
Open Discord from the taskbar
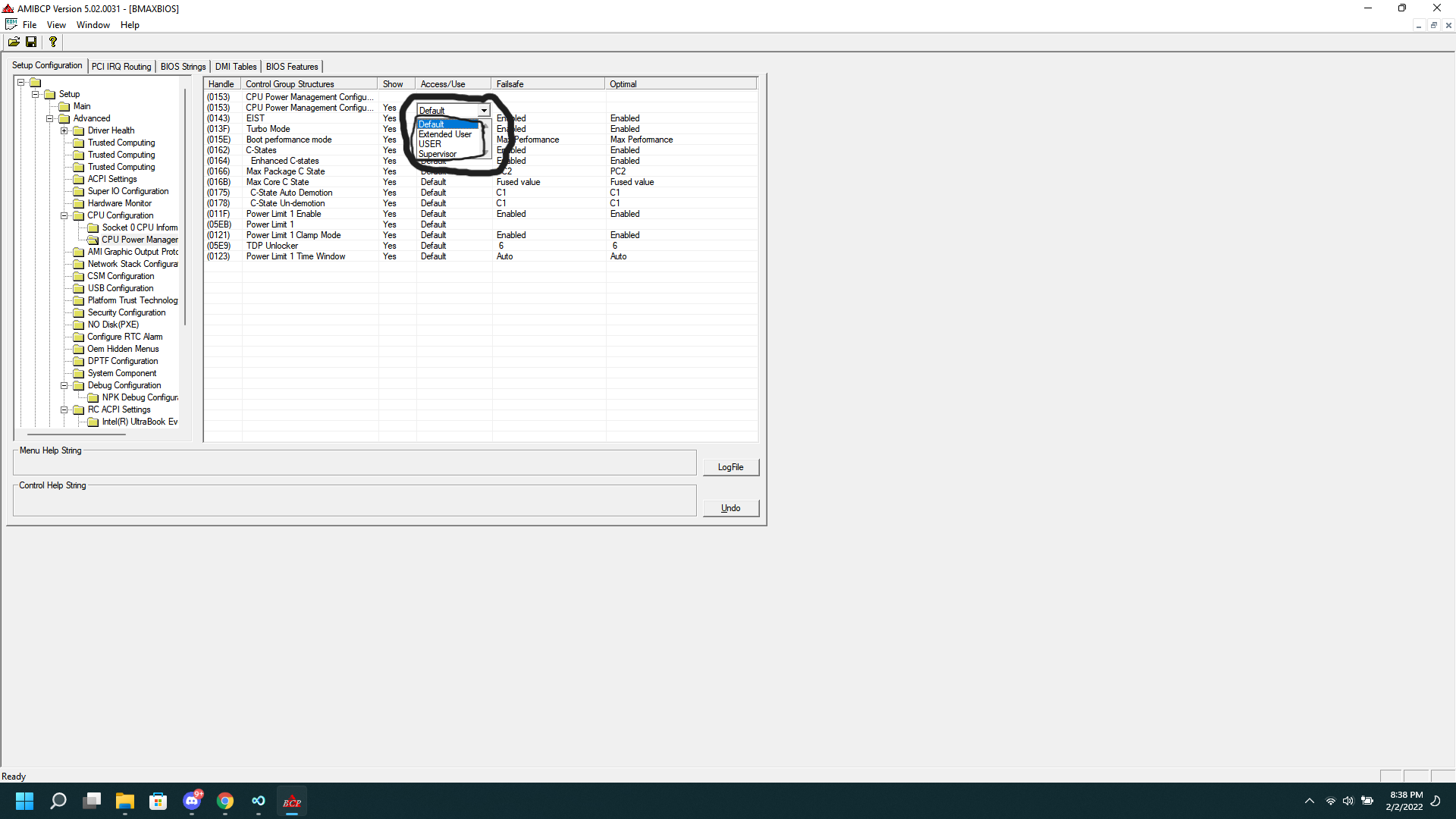192,801
